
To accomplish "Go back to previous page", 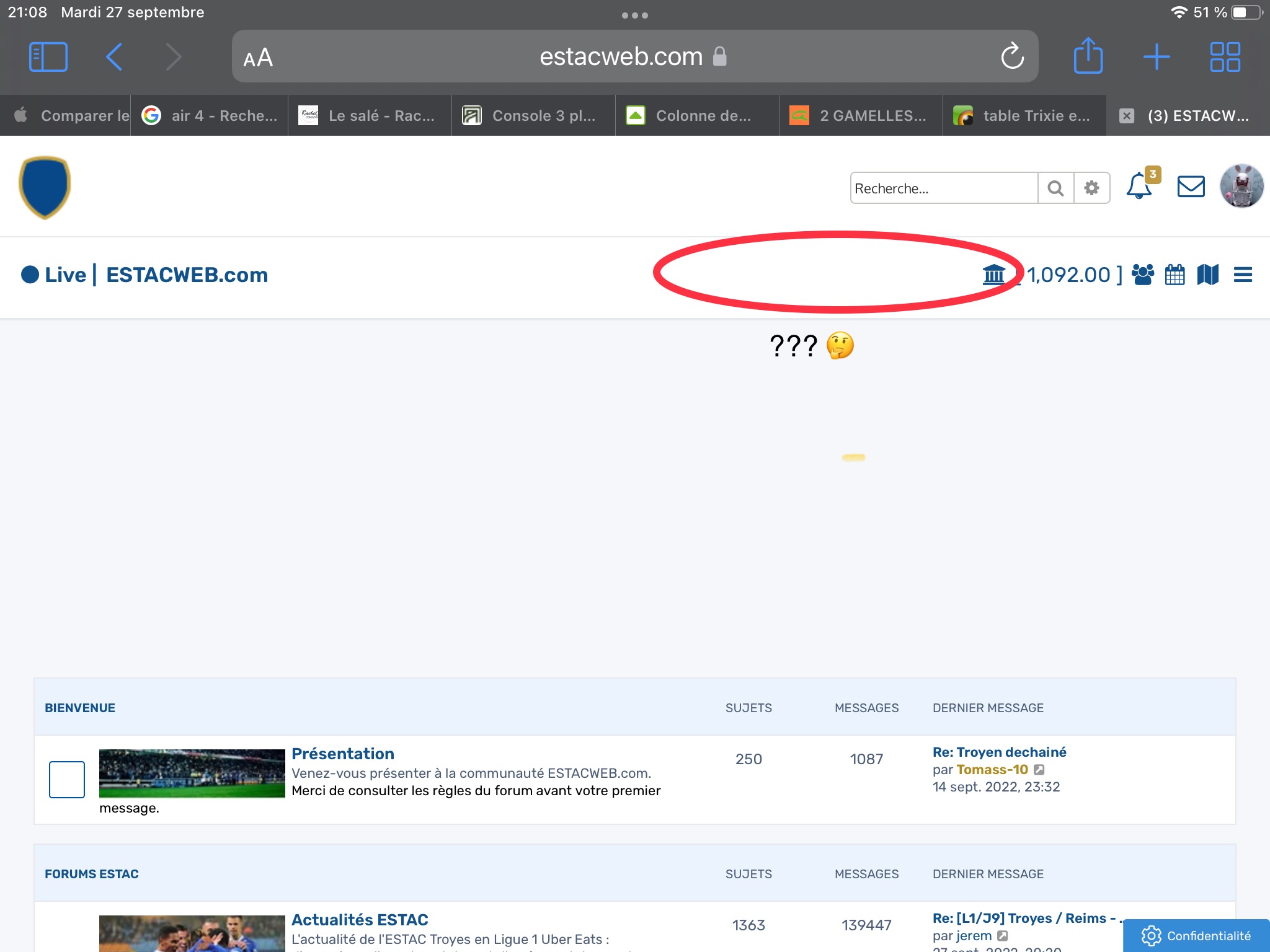I will (x=114, y=57).
